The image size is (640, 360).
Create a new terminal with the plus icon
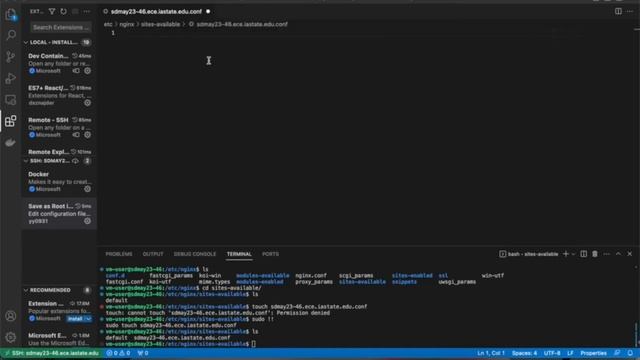pos(566,254)
